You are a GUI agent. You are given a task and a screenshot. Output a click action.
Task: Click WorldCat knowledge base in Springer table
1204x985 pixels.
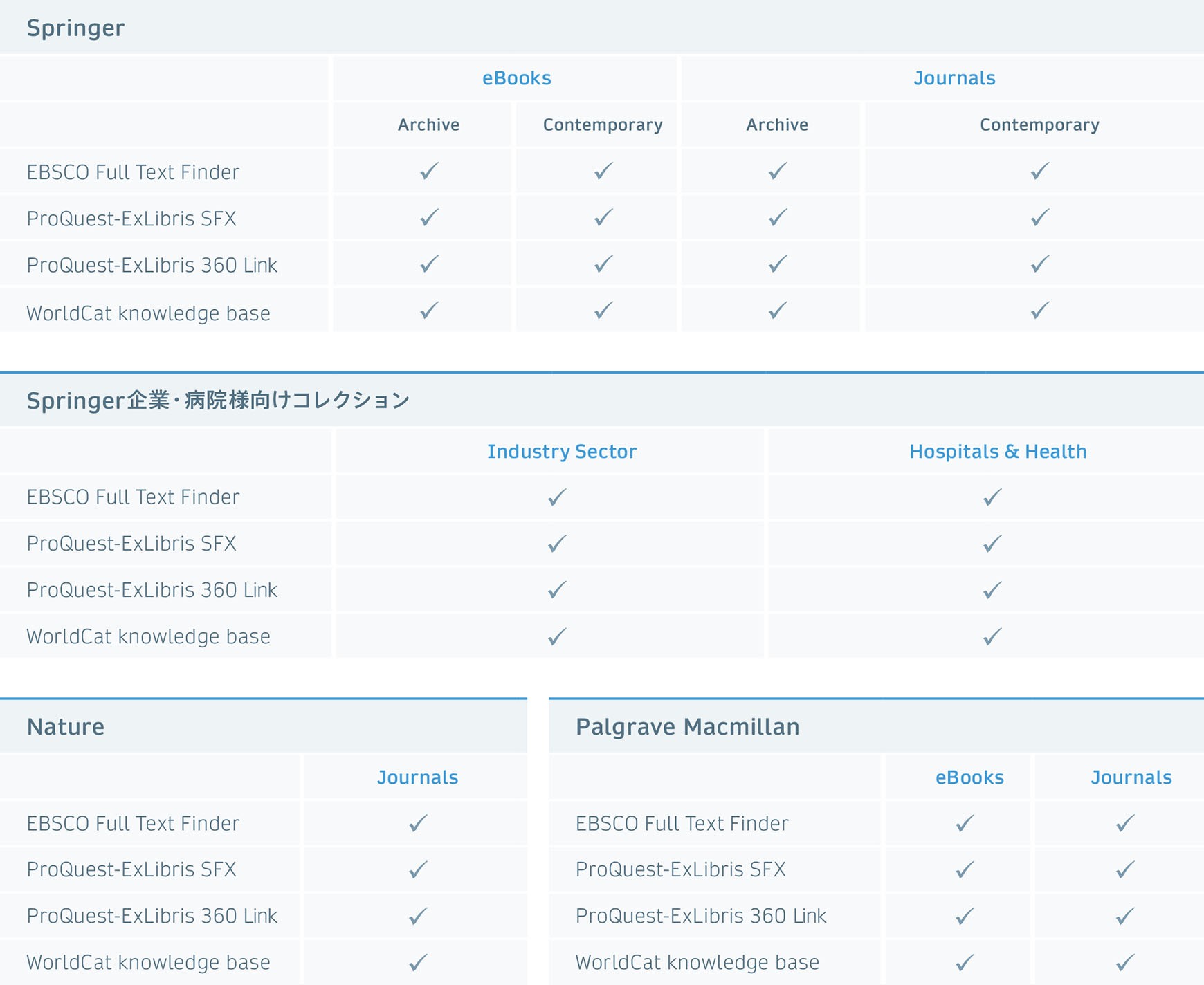(x=148, y=313)
